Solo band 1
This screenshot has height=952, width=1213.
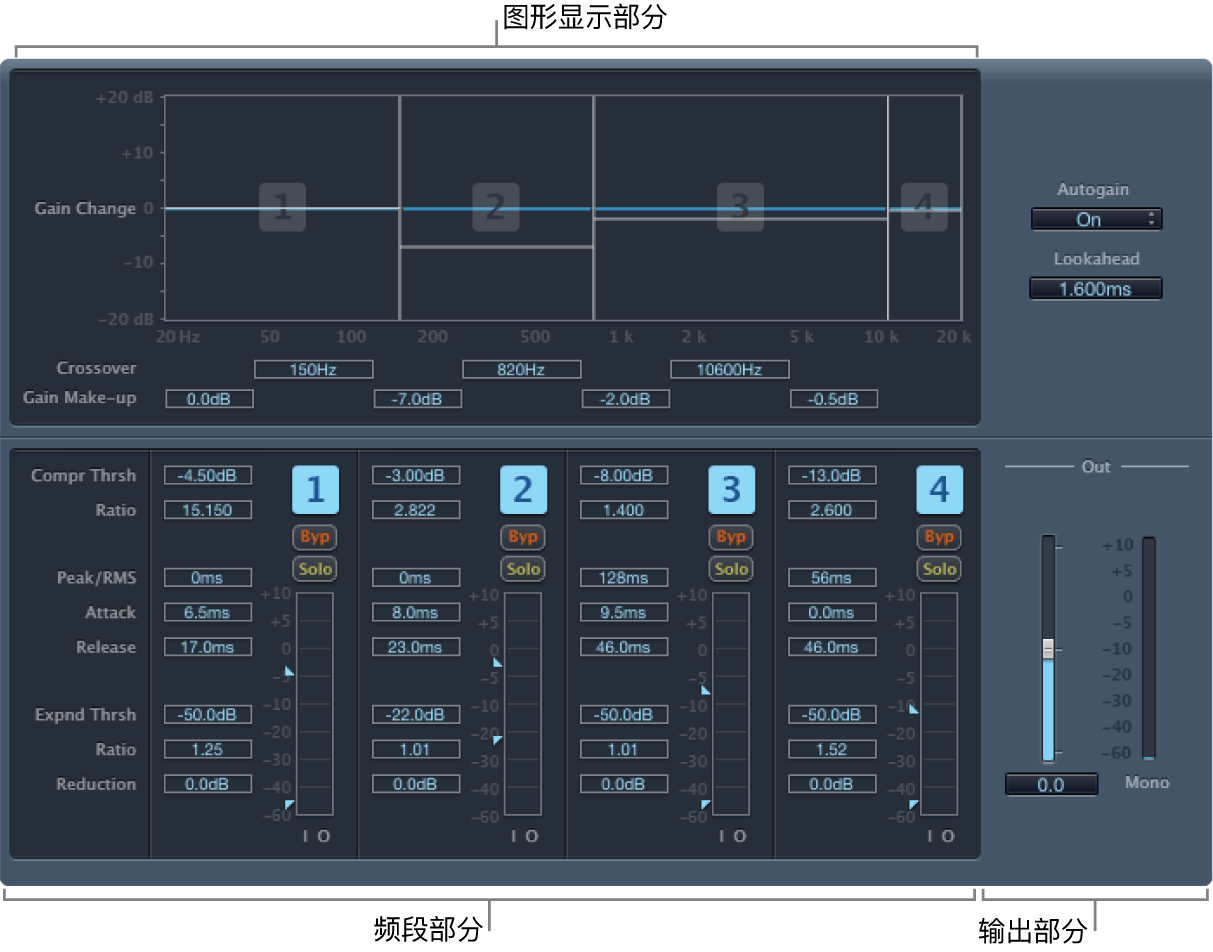click(x=315, y=569)
